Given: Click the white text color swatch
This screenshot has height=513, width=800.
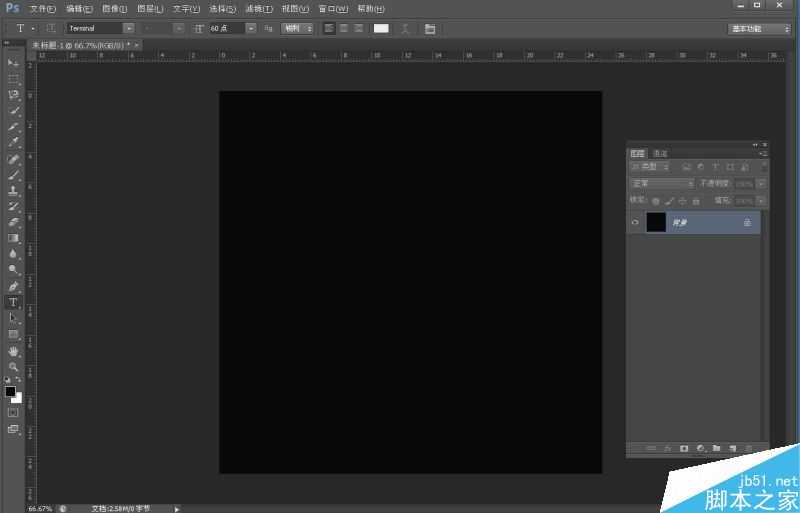Looking at the screenshot, I should 381,29.
